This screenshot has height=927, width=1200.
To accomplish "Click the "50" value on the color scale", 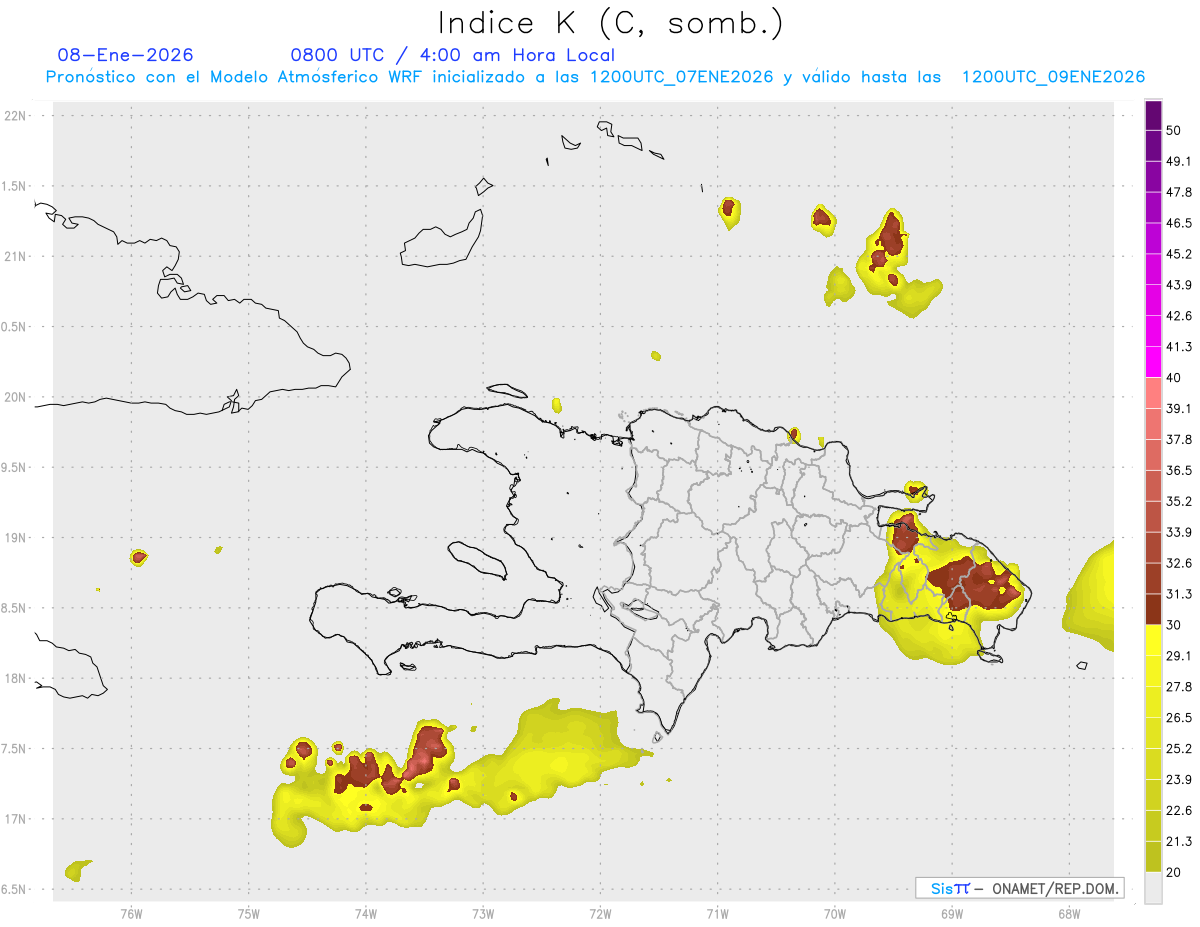I will tap(1175, 130).
